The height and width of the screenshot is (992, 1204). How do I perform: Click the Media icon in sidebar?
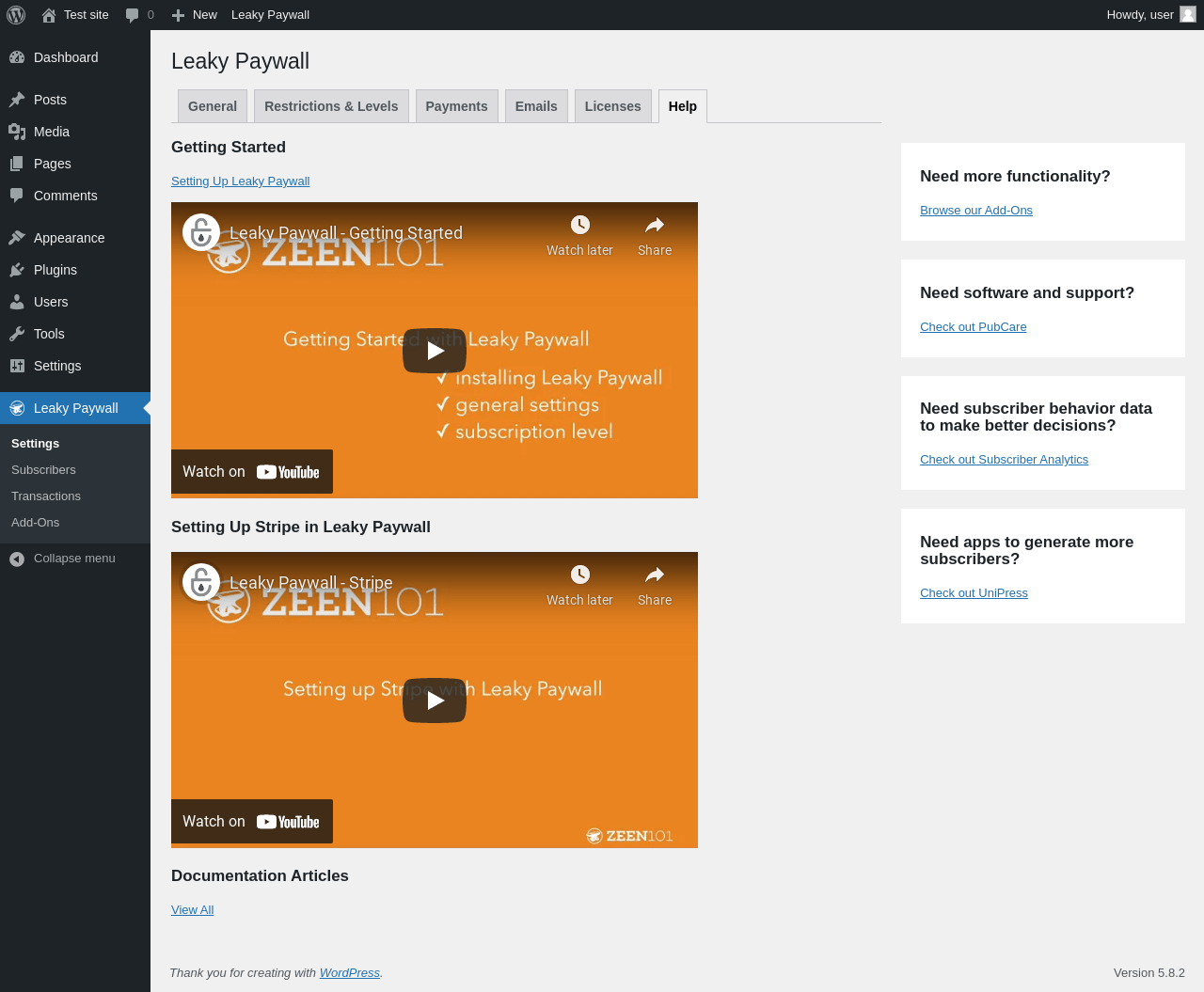coord(17,132)
